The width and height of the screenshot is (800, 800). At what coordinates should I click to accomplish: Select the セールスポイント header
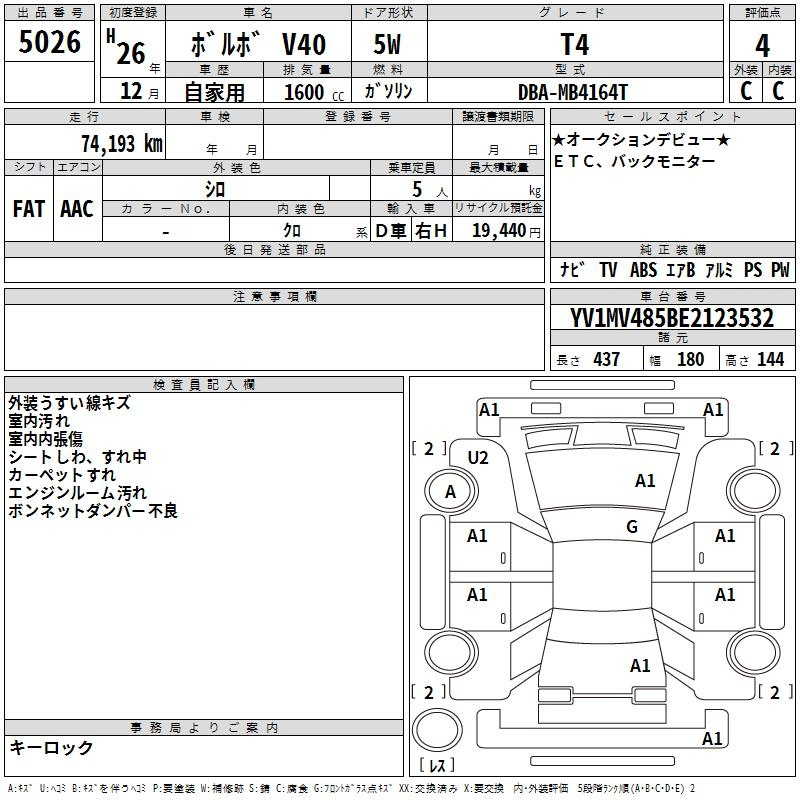(672, 116)
